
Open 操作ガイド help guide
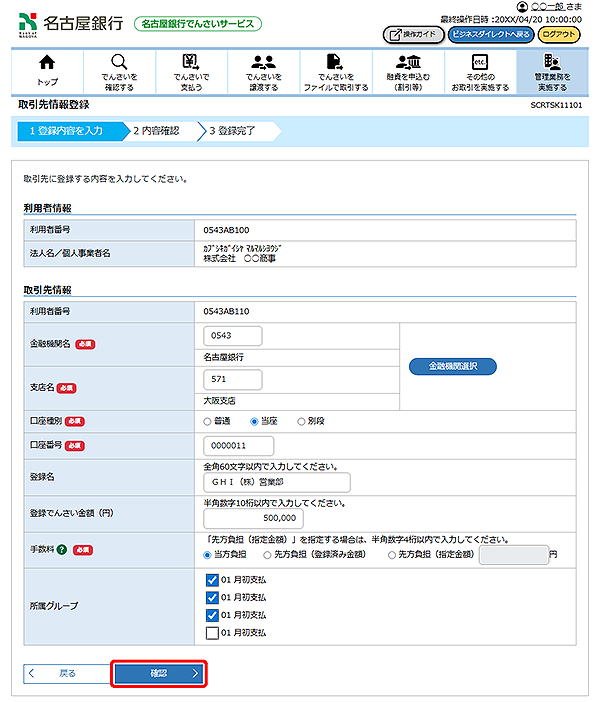click(413, 34)
